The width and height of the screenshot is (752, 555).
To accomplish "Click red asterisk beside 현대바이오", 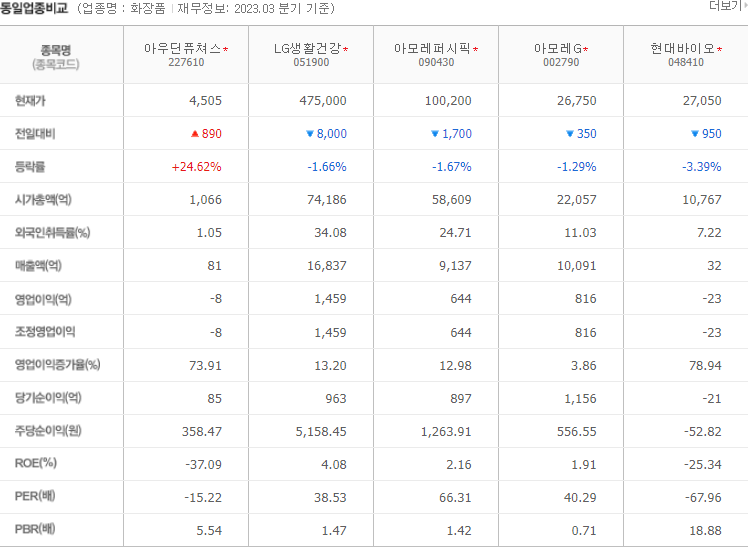I will 719,49.
